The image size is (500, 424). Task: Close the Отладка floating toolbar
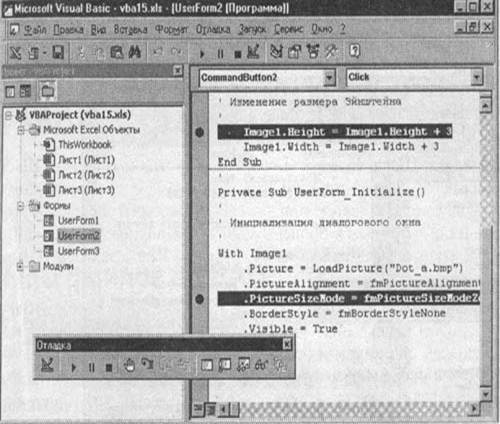[287, 344]
